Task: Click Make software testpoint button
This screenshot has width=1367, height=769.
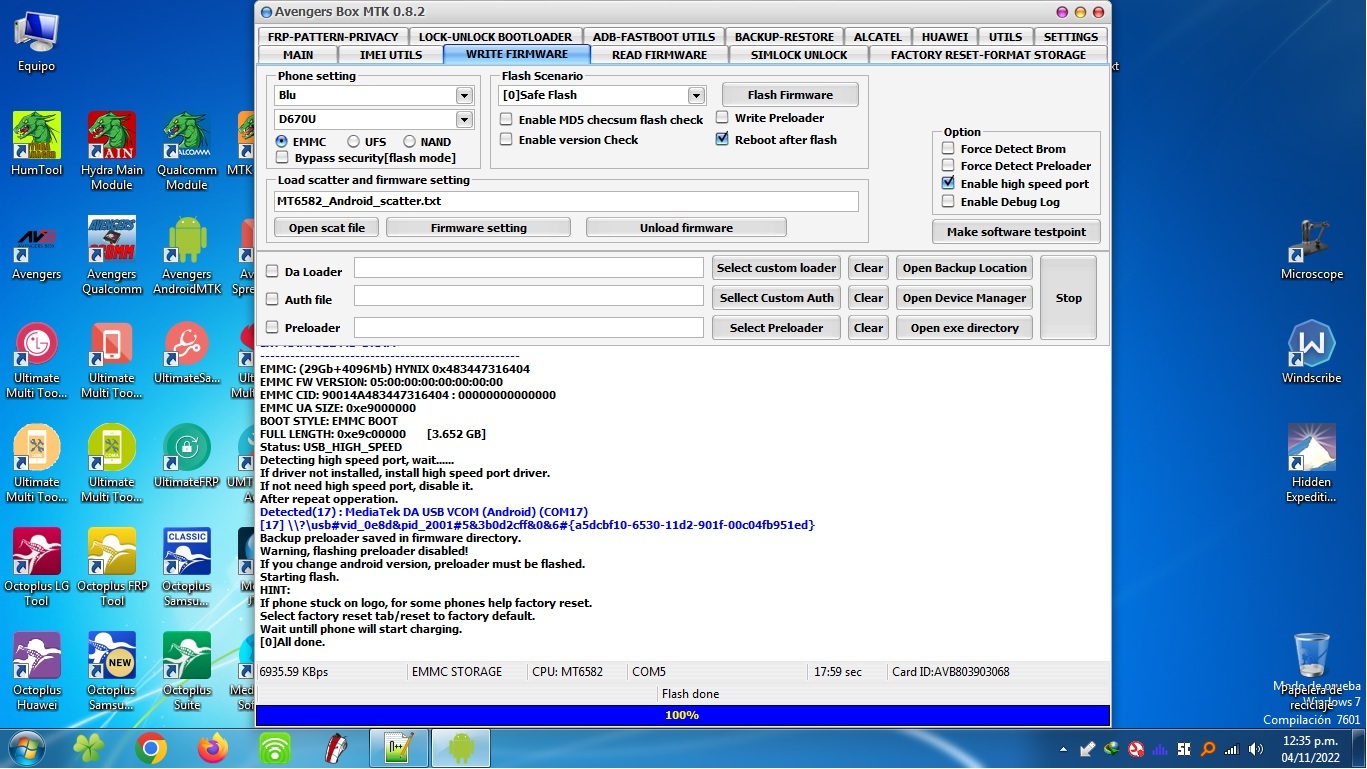Action: pyautogui.click(x=1016, y=232)
